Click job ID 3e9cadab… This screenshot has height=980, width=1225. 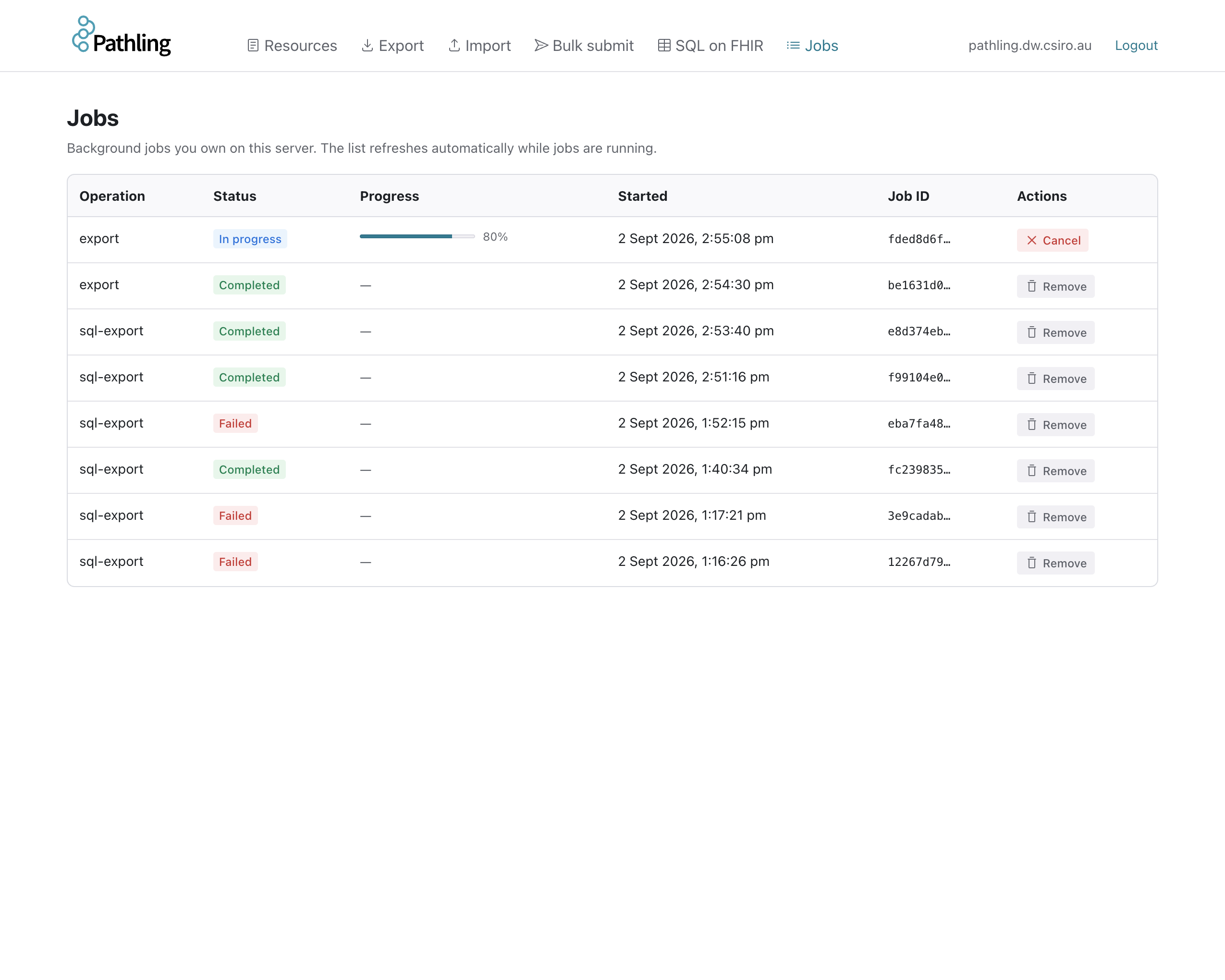919,516
